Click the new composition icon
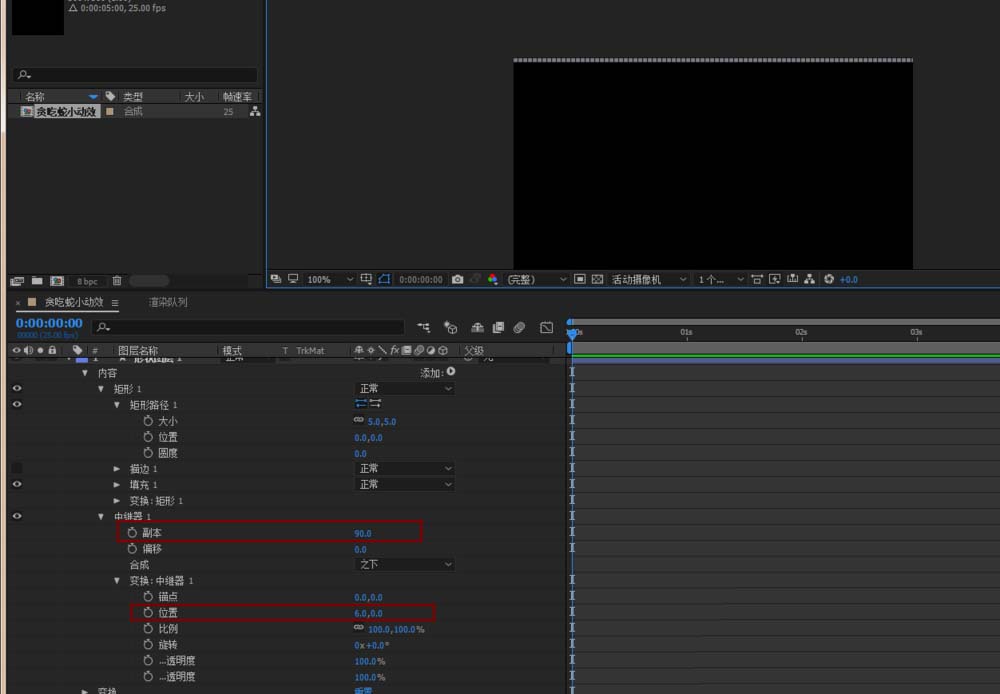Screen dimensions: 1000x694 (57, 281)
